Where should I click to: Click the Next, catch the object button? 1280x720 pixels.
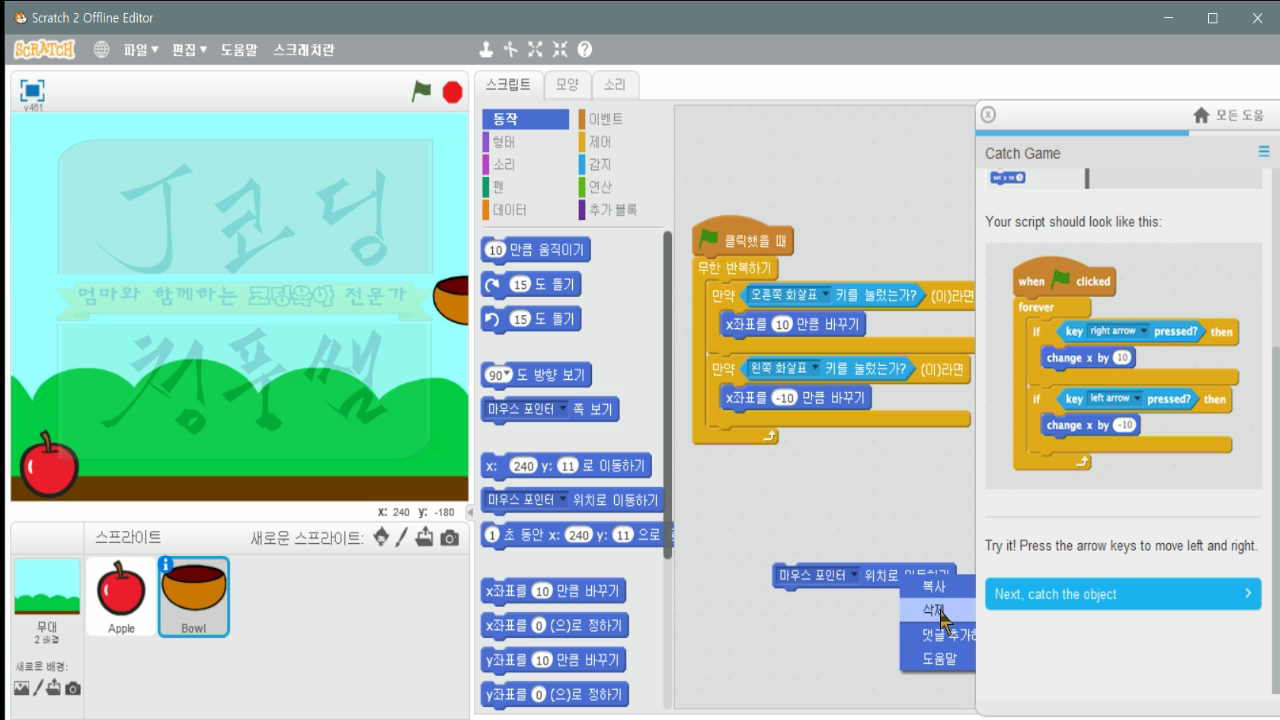coord(1122,594)
